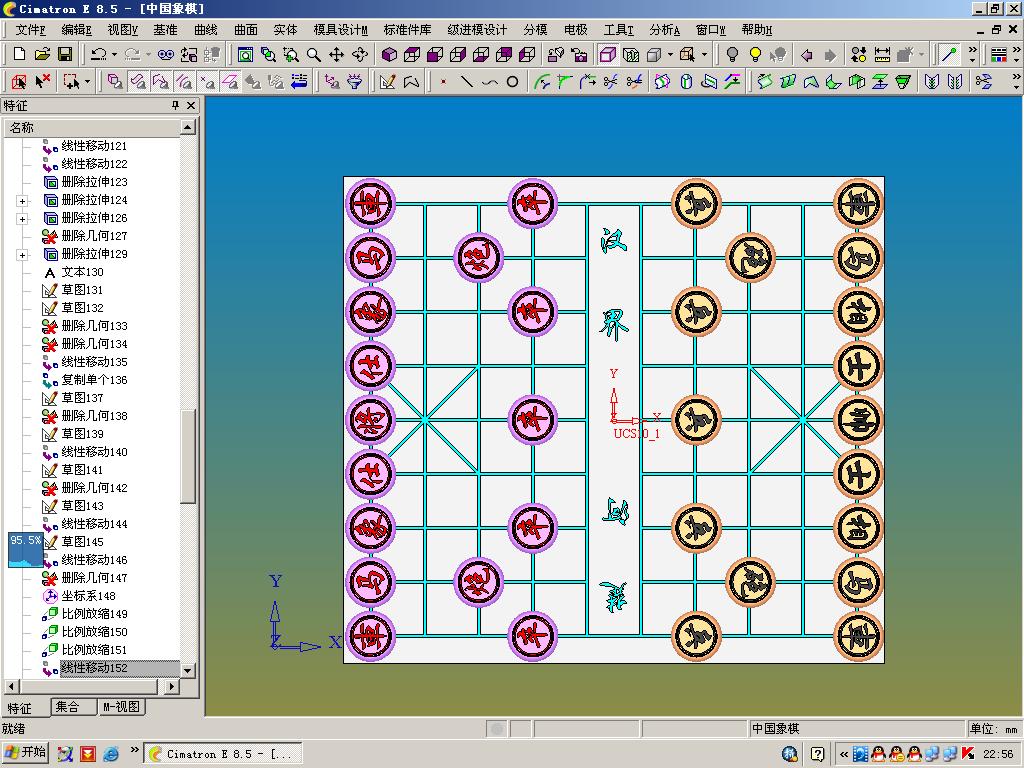Click the purple left arrow icon
The height and width of the screenshot is (768, 1024).
pyautogui.click(x=807, y=54)
